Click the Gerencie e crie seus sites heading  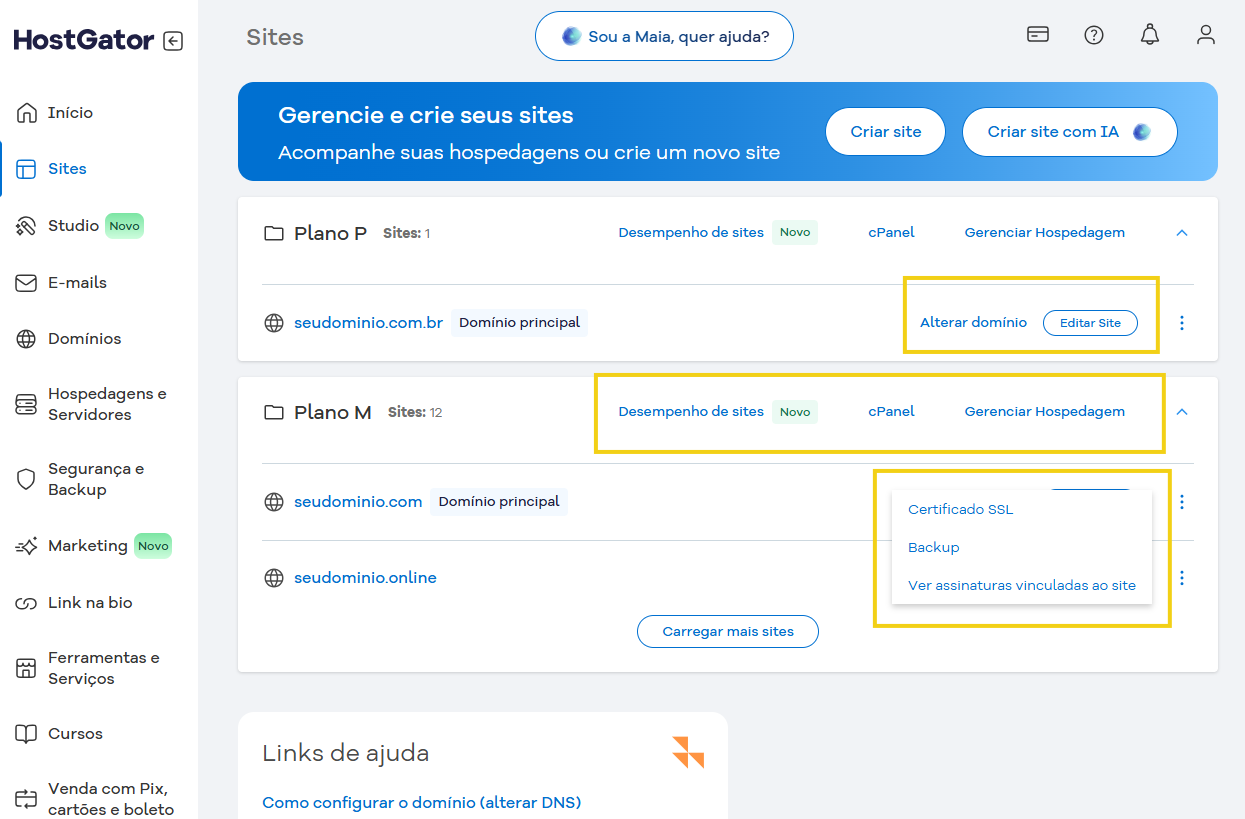click(426, 115)
